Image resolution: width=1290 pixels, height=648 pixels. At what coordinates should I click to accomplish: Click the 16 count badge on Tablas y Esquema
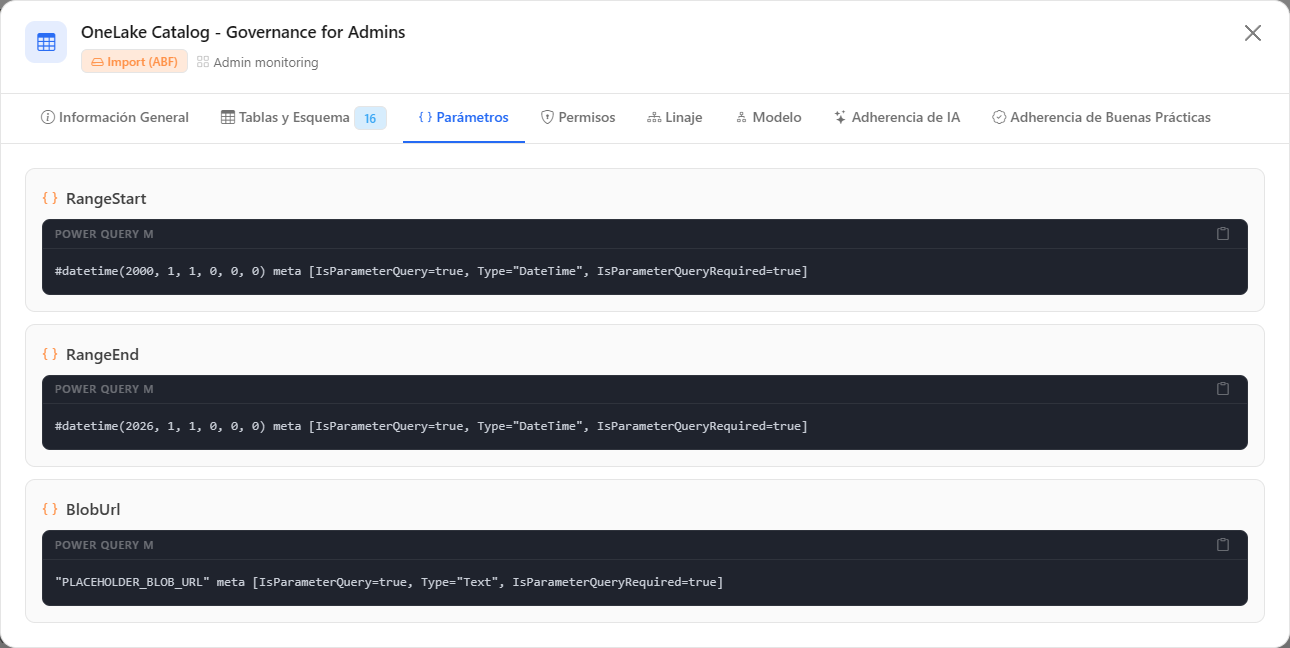[370, 118]
